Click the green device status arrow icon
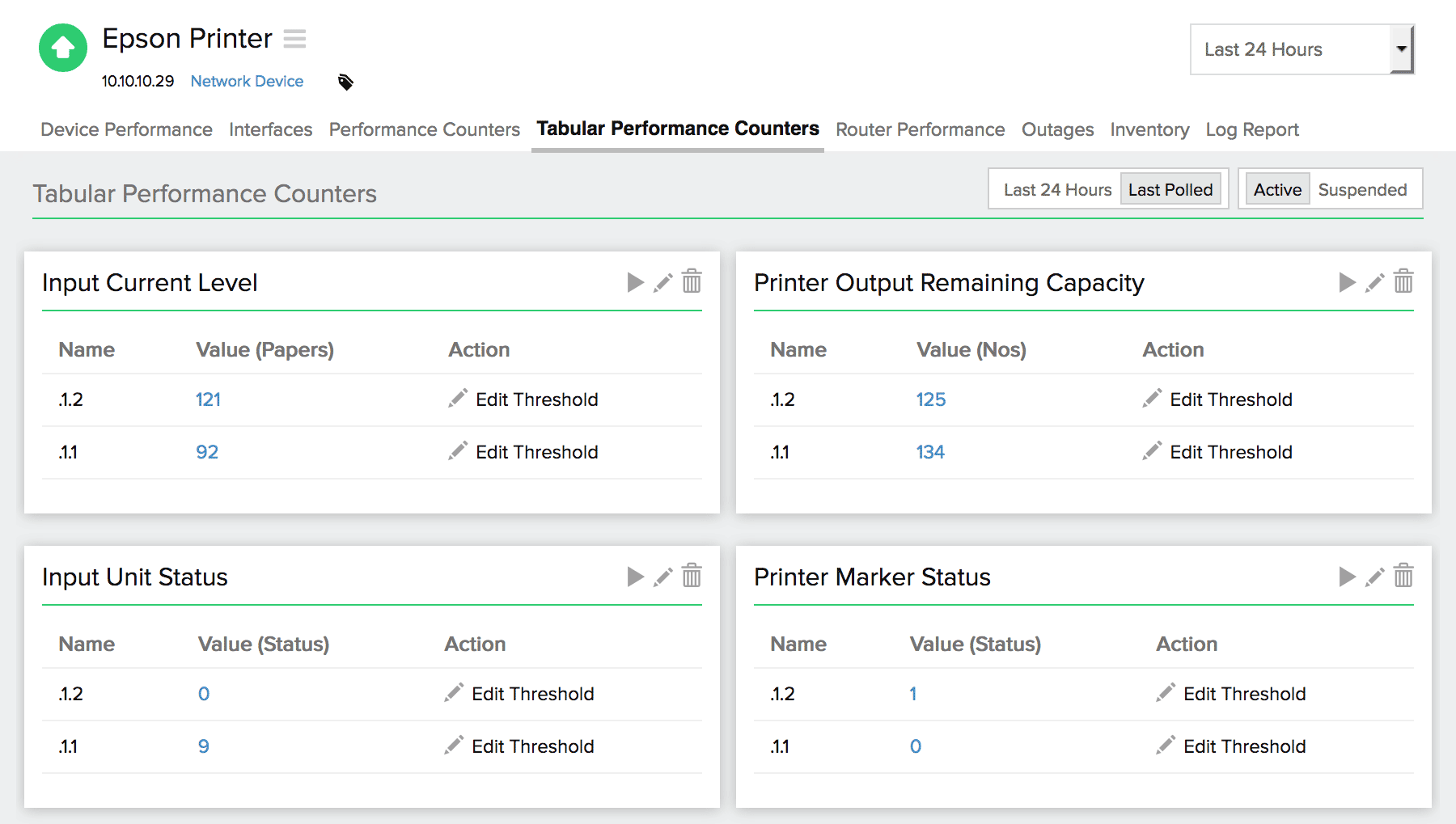The height and width of the screenshot is (824, 1456). (x=62, y=48)
